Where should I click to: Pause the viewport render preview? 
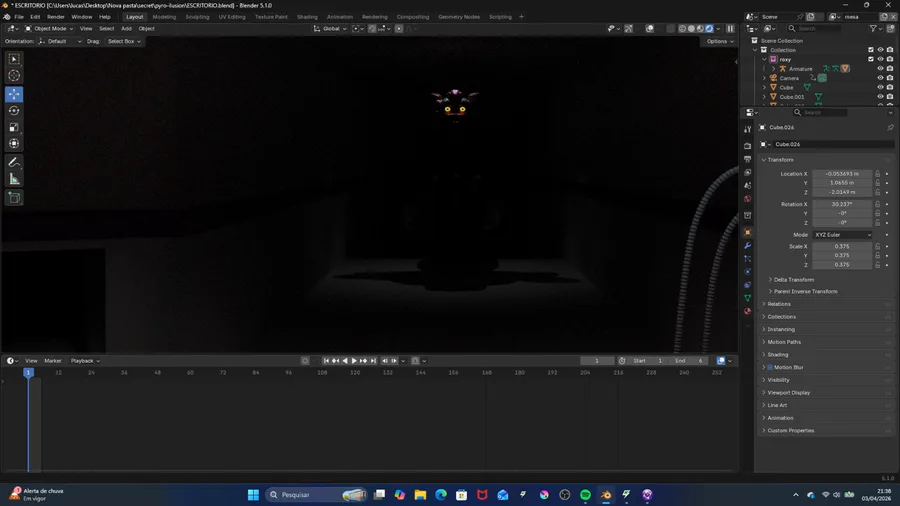coord(730,29)
